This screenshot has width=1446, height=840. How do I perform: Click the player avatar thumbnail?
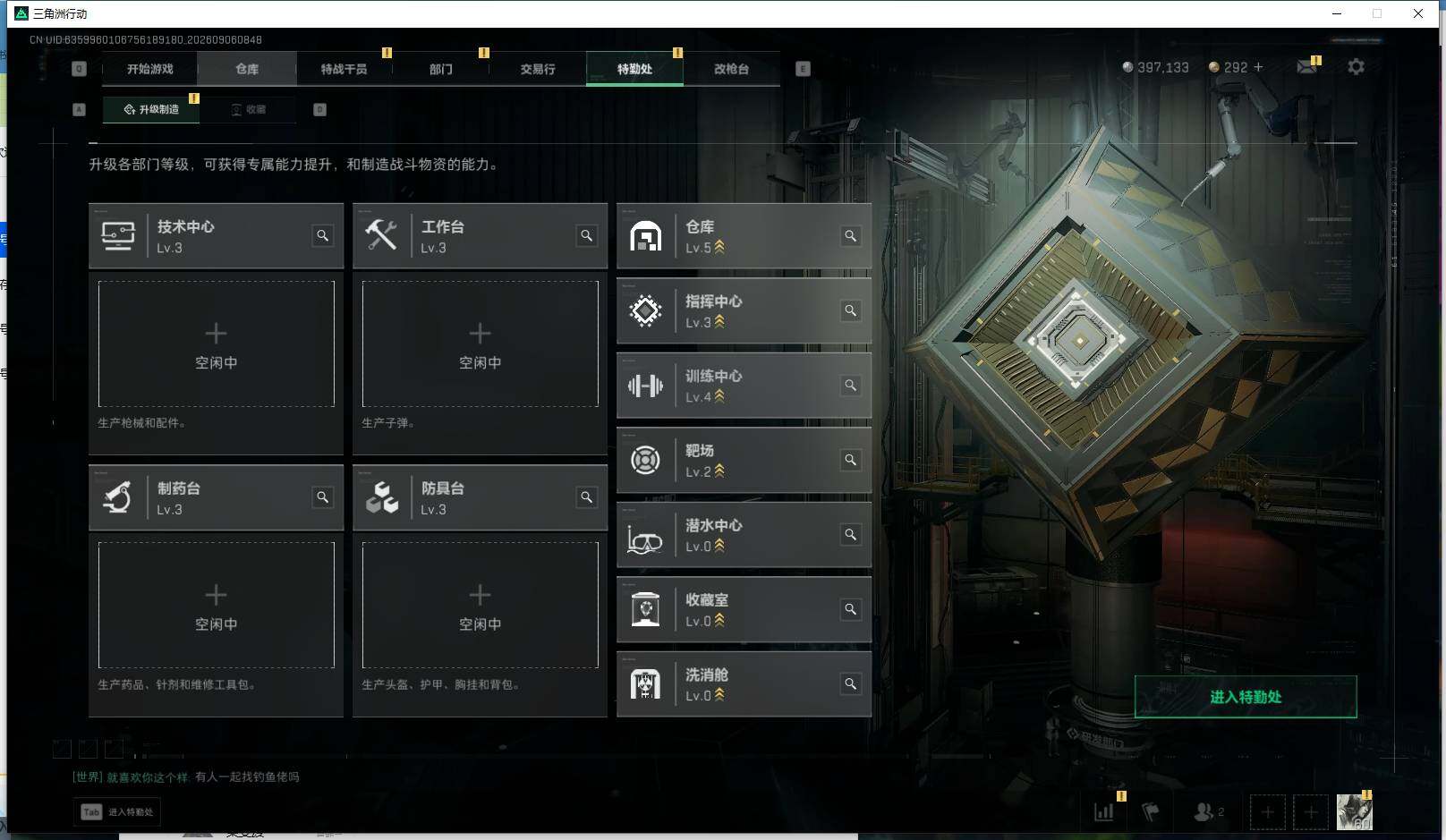click(x=1354, y=811)
